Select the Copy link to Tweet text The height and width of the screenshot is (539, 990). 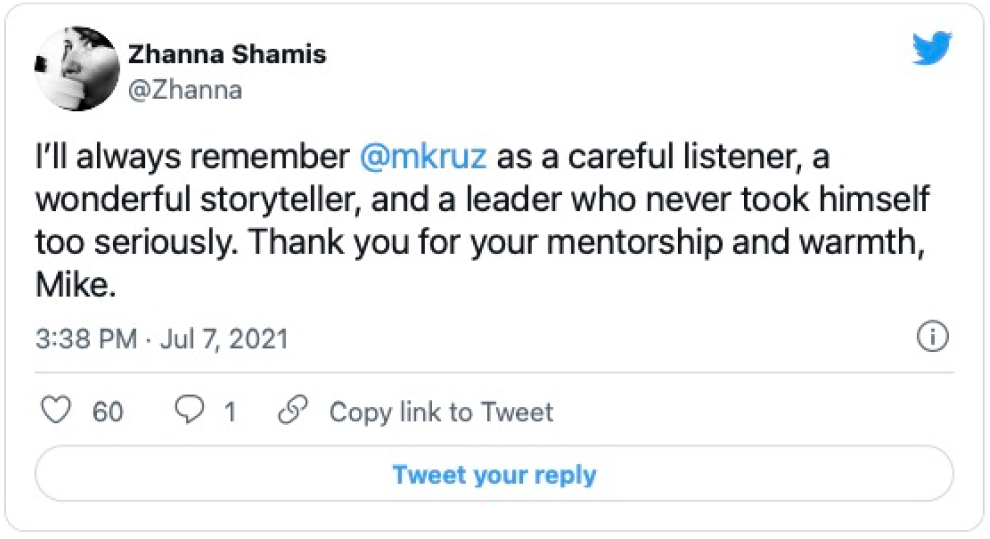(441, 412)
